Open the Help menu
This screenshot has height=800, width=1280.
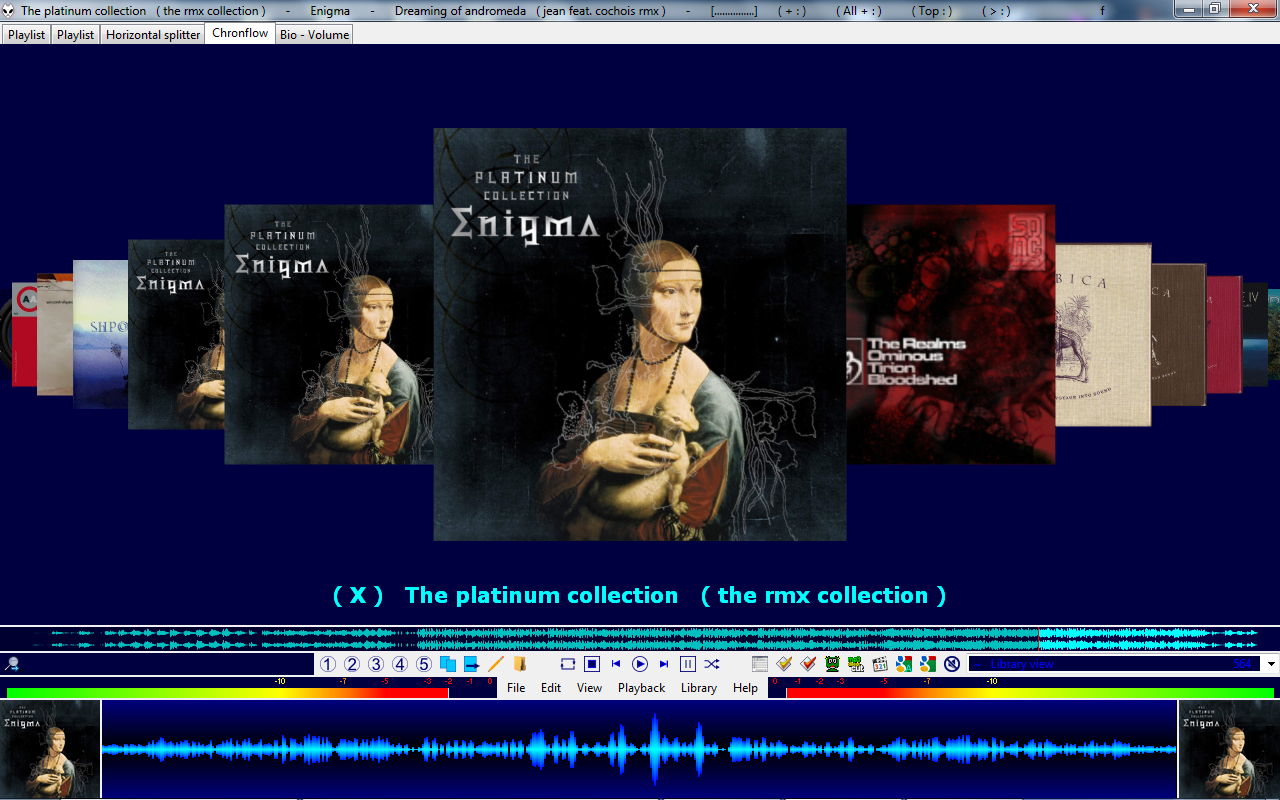point(745,688)
